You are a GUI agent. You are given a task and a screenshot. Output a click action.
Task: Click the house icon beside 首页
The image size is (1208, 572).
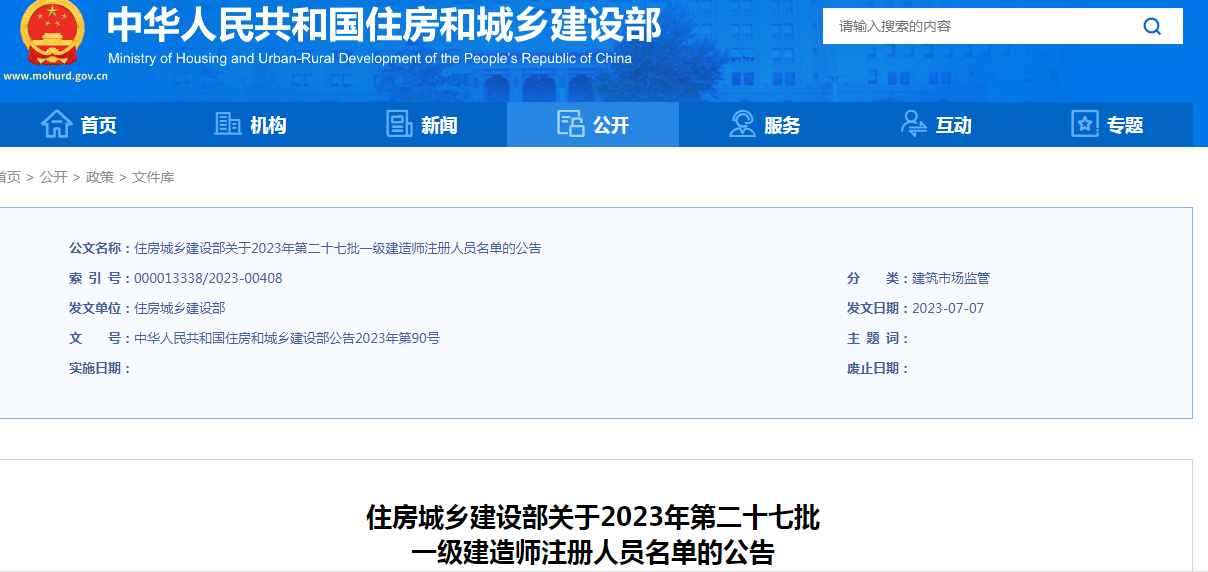point(56,124)
